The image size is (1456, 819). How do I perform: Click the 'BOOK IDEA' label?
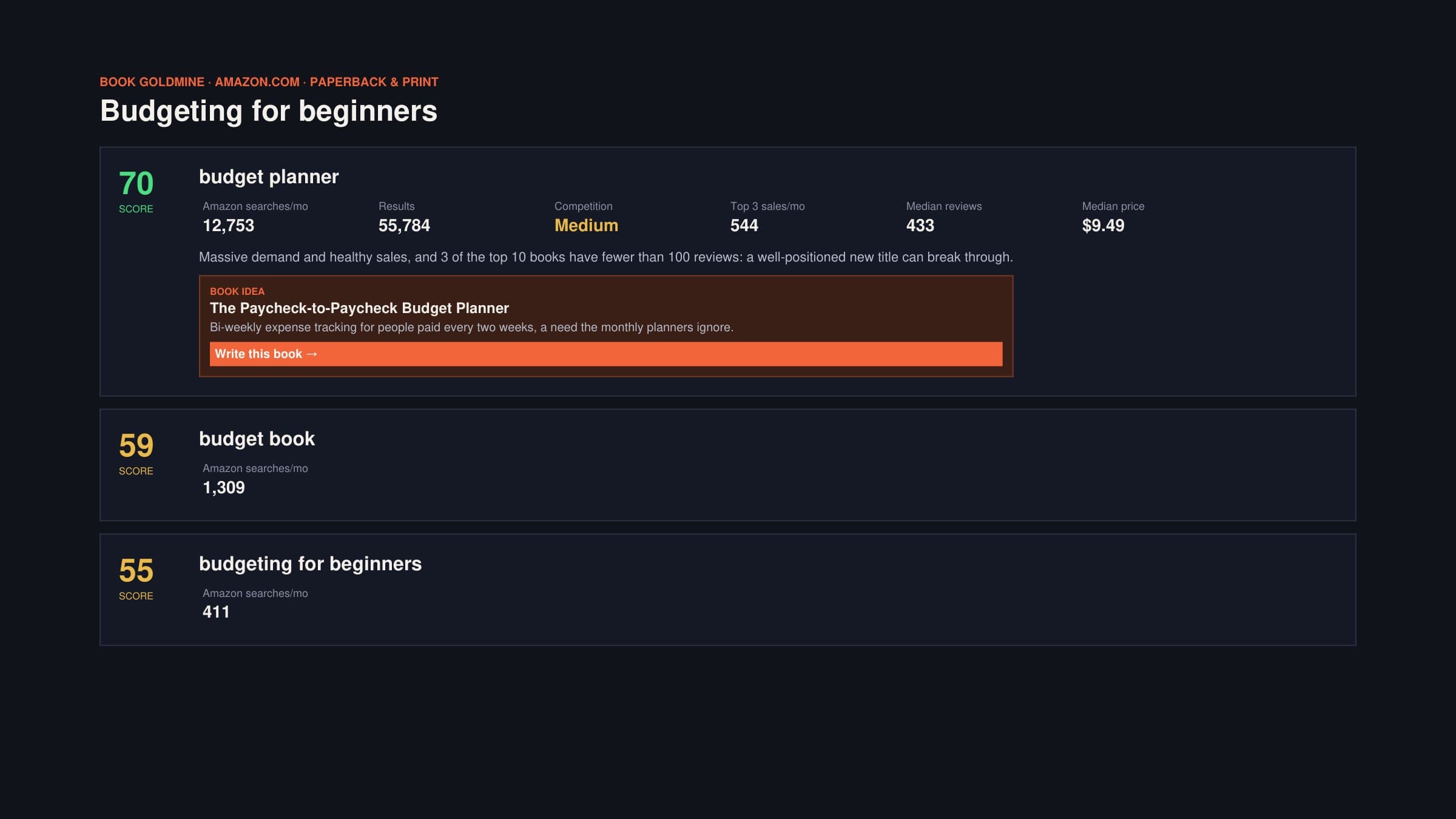[x=237, y=291]
